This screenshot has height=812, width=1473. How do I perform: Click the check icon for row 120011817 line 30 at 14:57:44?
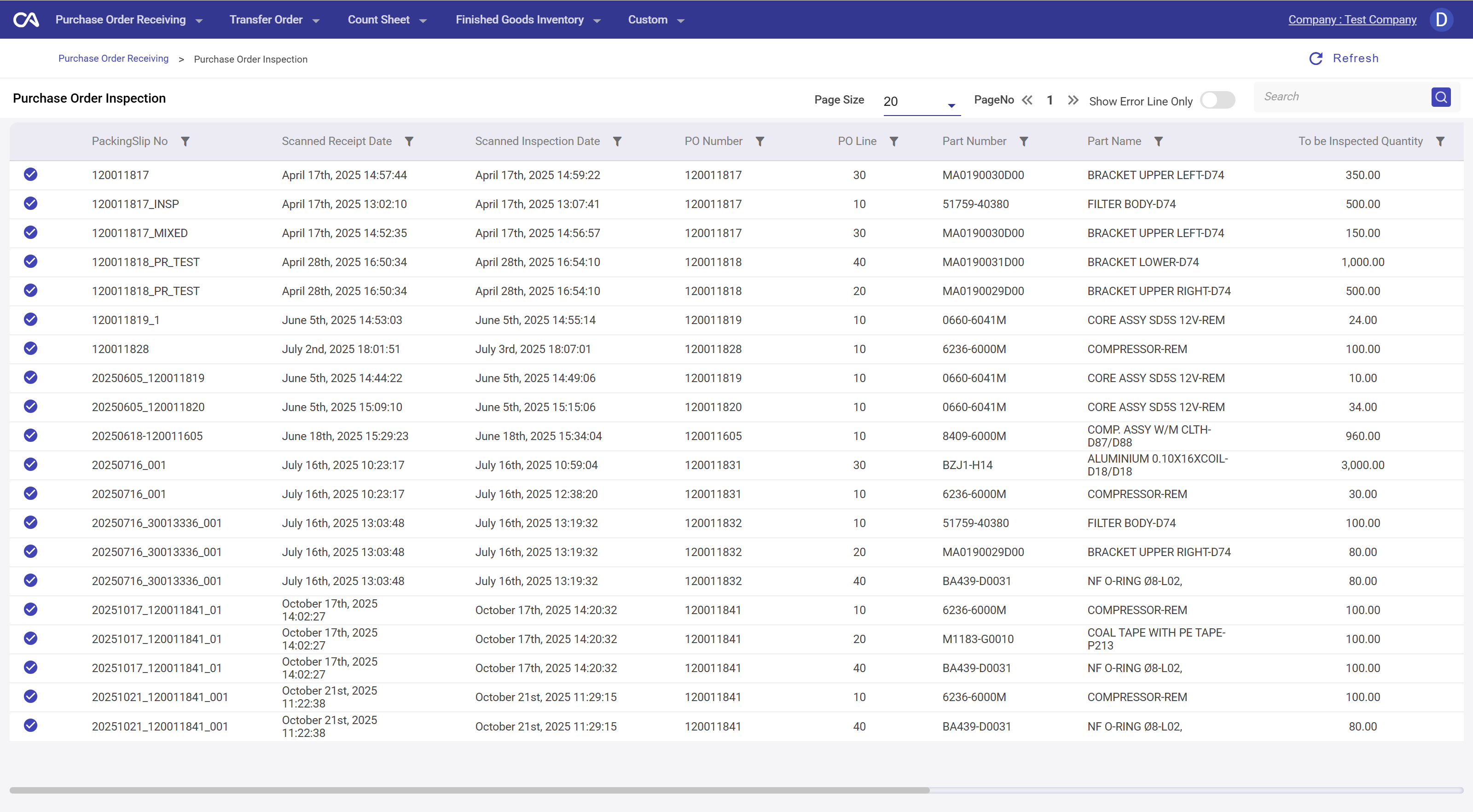31,174
